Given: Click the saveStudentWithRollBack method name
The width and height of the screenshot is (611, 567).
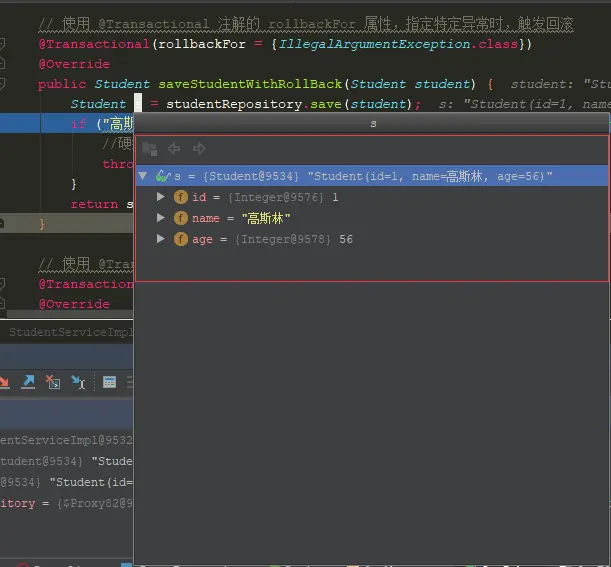Looking at the screenshot, I should click(250, 84).
